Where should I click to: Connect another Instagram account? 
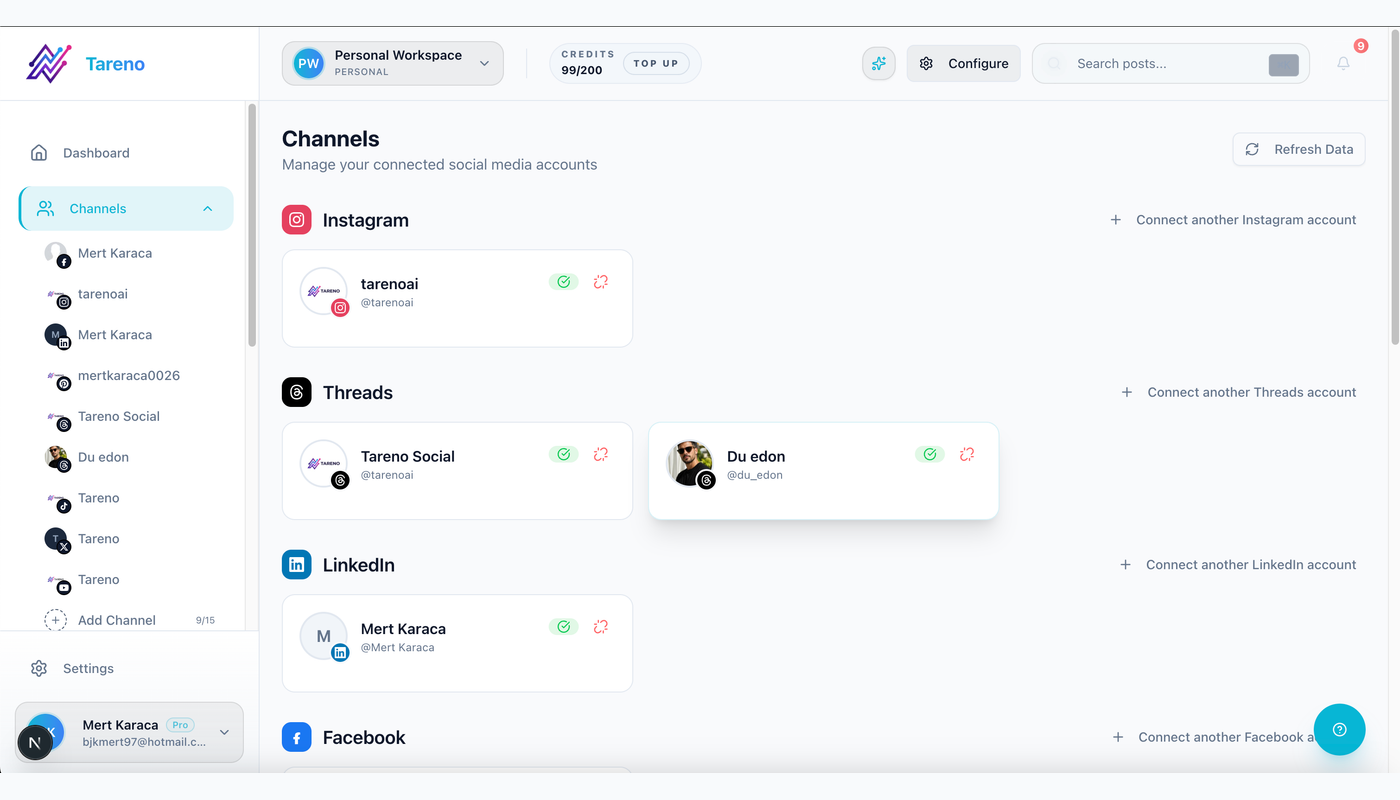(x=1233, y=220)
